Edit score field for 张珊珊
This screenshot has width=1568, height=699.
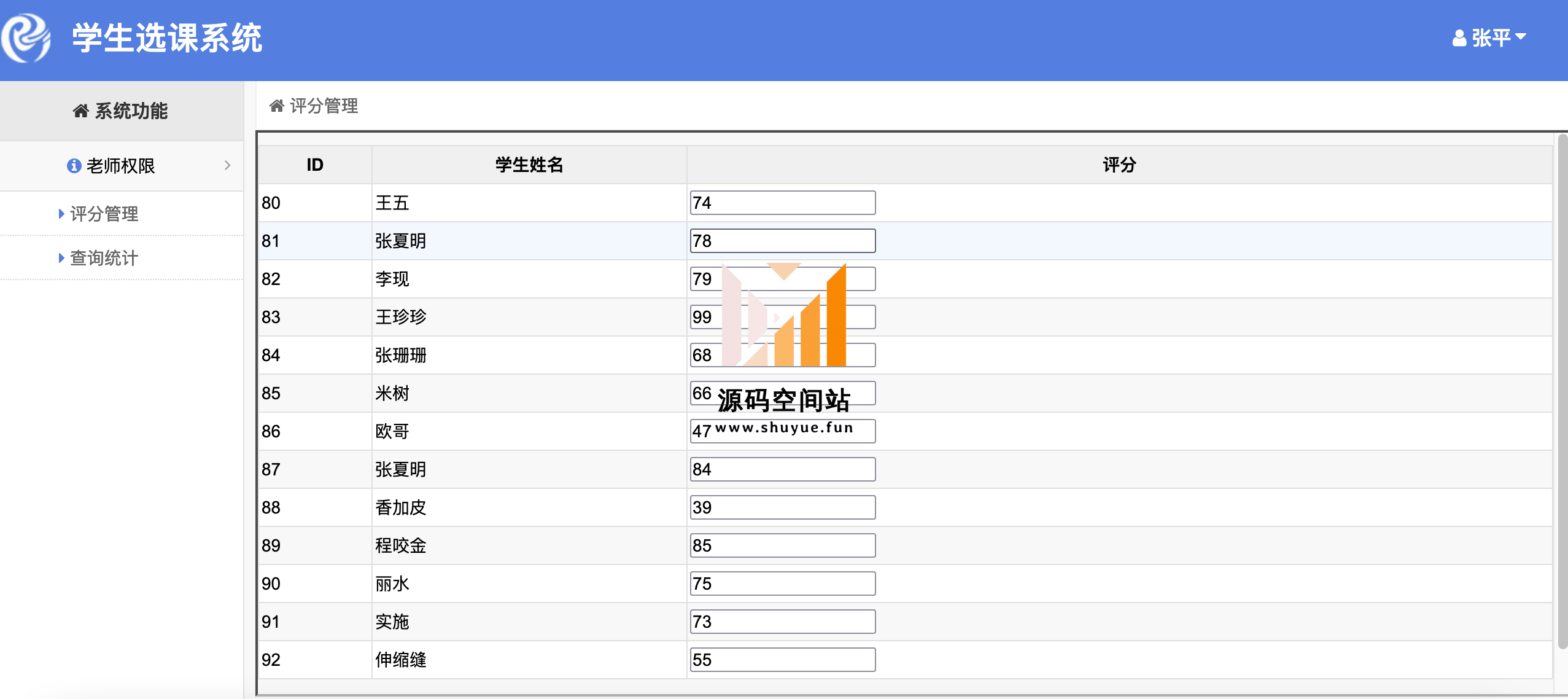tap(783, 355)
